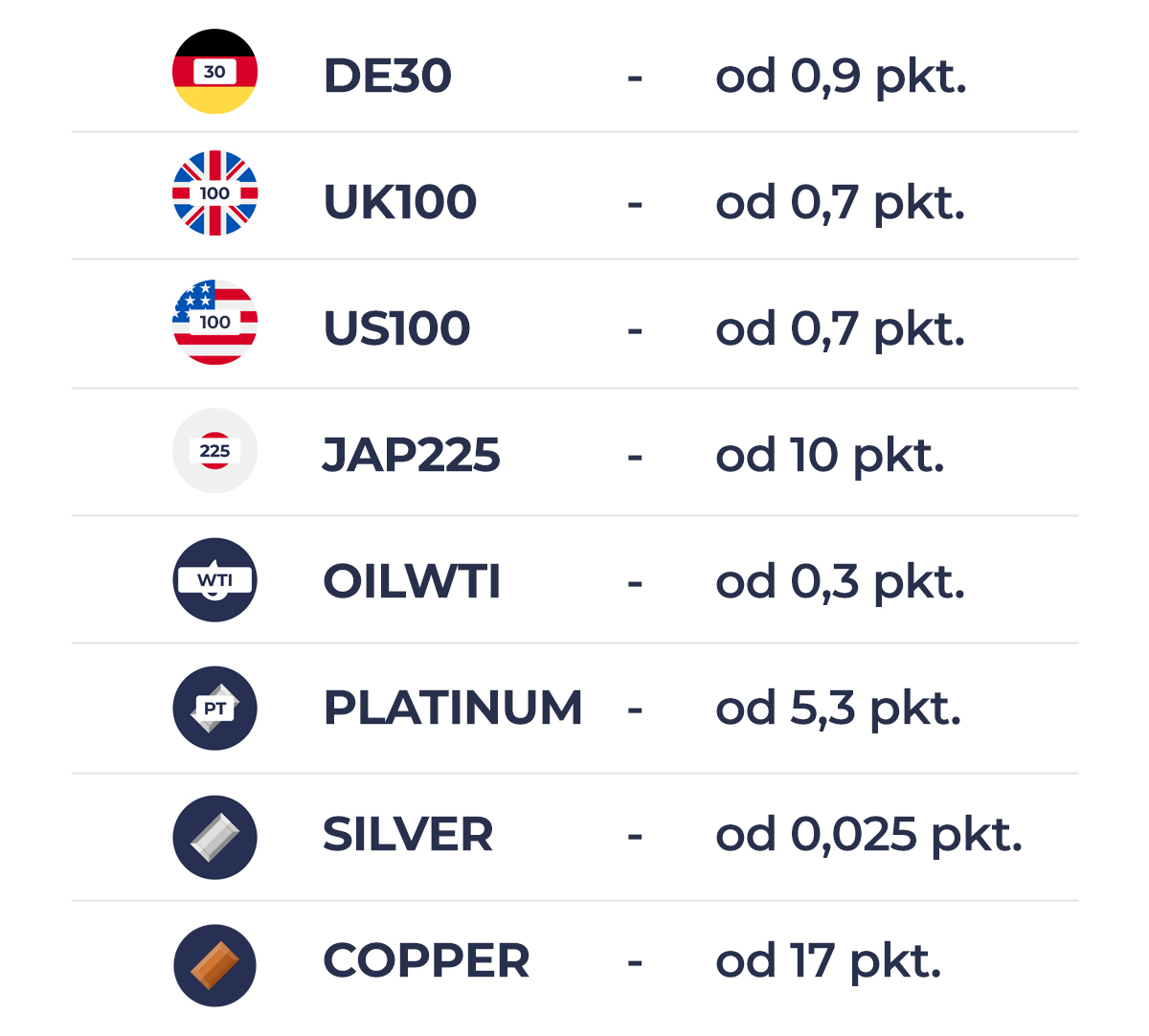The width and height of the screenshot is (1149, 1036).
Task: Click the silver bar icon
Action: point(214,838)
